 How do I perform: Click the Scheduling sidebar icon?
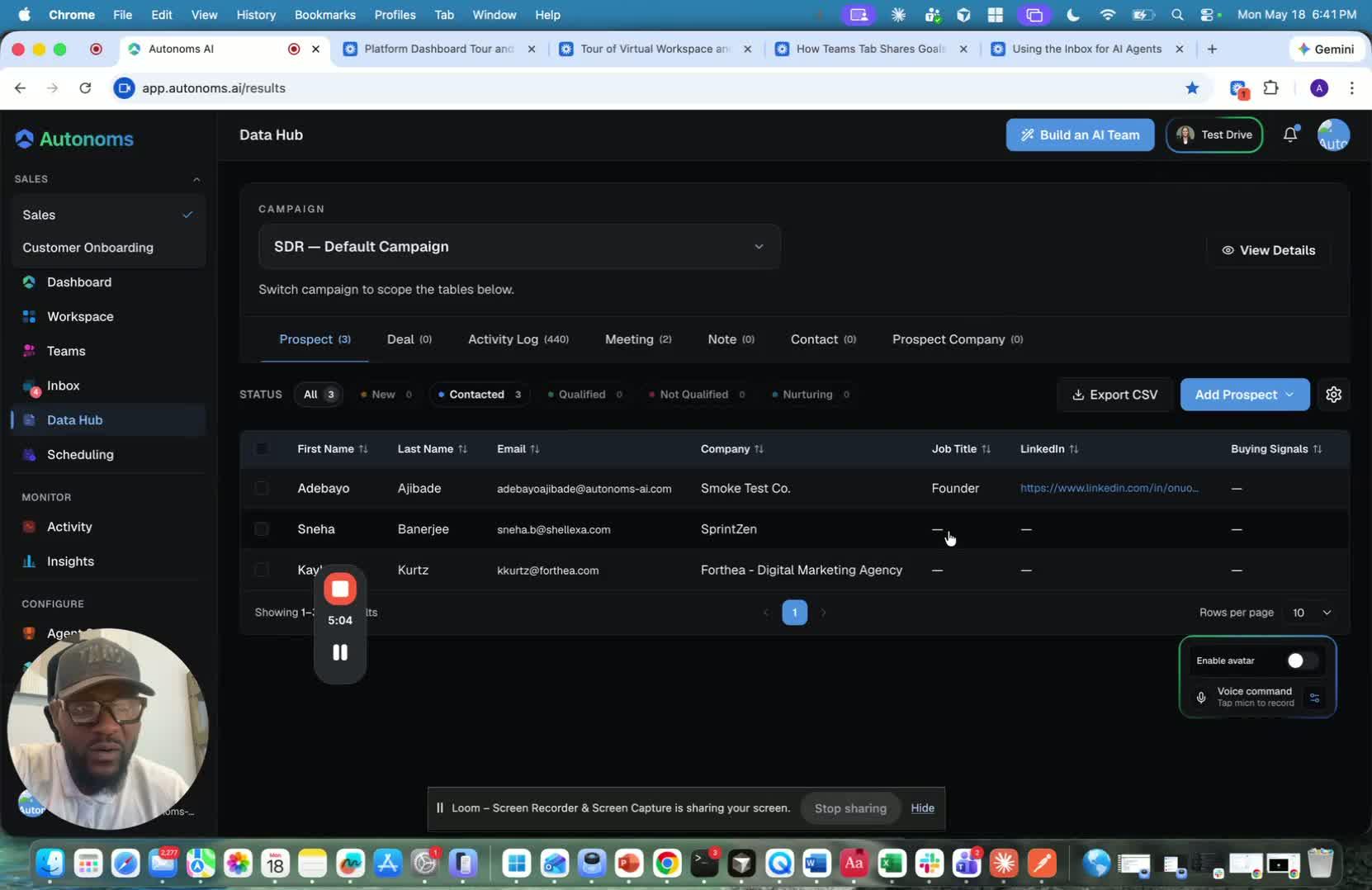29,454
